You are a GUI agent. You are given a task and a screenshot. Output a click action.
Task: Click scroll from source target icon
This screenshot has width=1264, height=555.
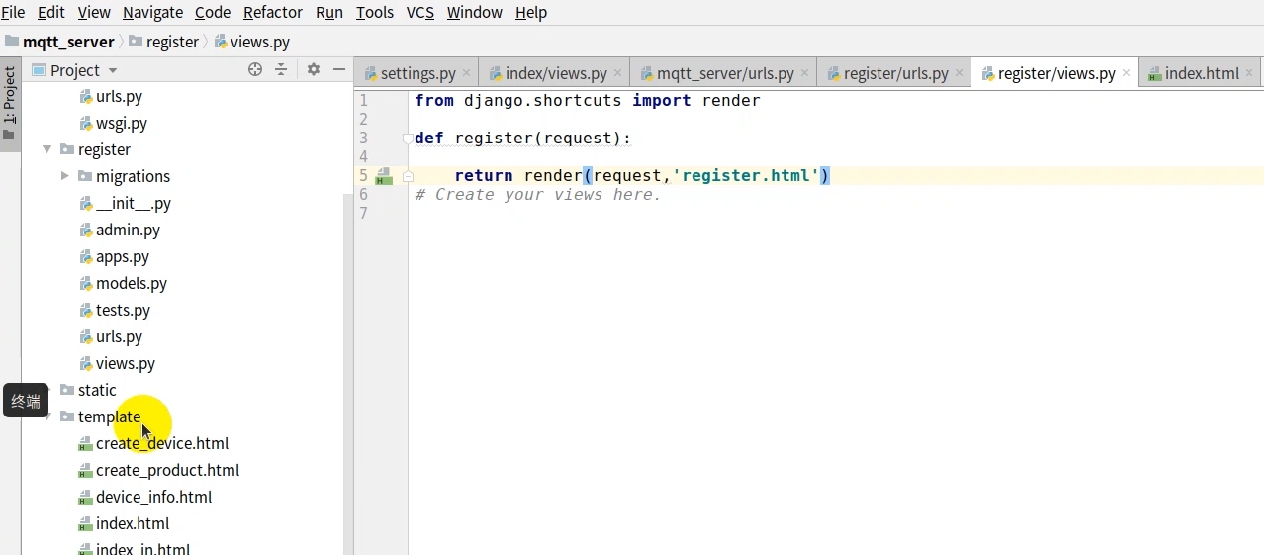(255, 69)
